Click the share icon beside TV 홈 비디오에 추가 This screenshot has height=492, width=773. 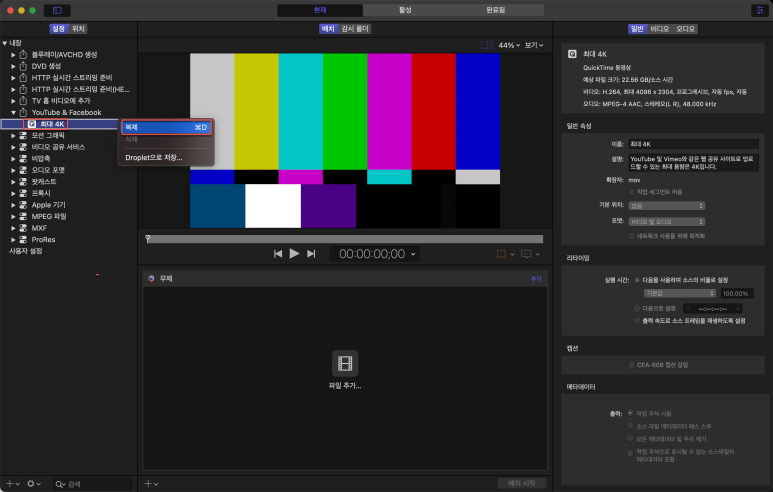[23, 101]
